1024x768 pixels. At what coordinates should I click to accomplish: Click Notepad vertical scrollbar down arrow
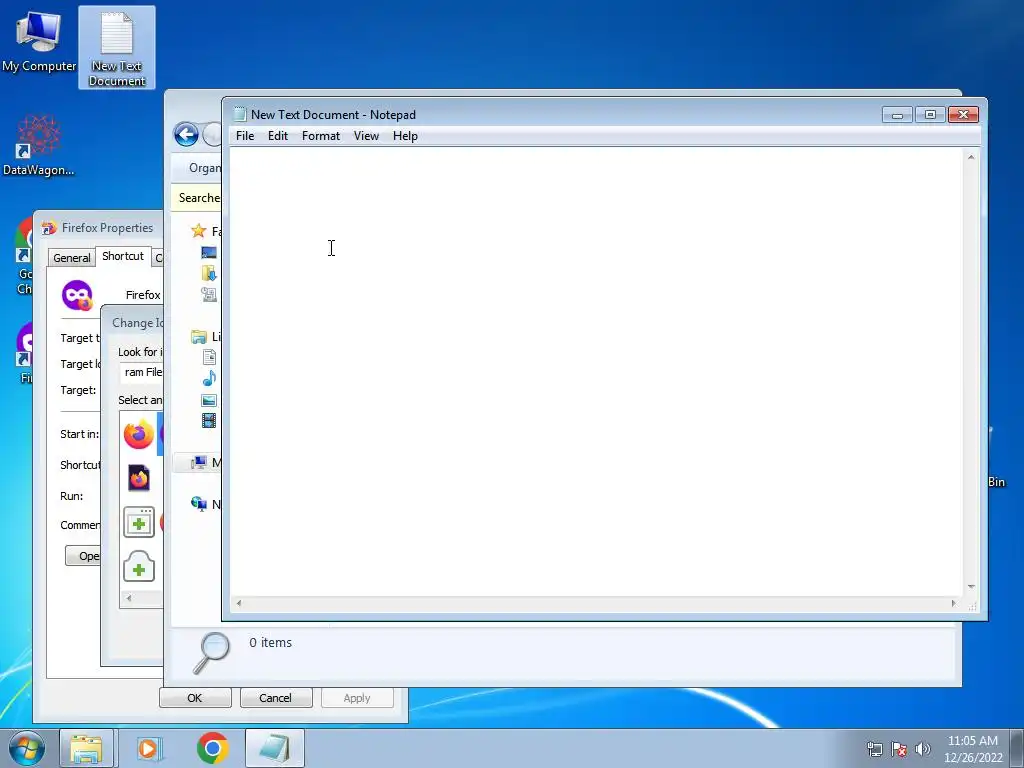click(x=971, y=587)
